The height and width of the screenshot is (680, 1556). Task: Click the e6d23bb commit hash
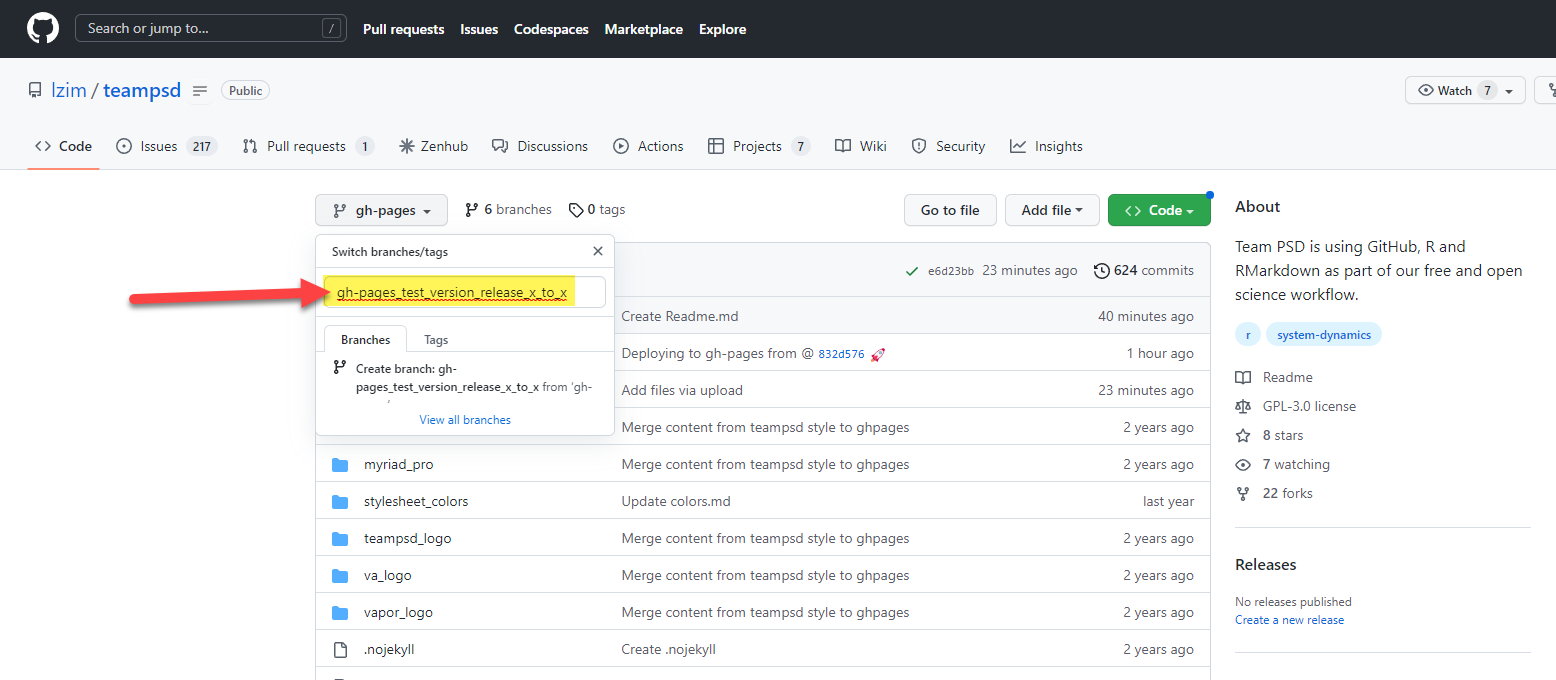coord(951,271)
